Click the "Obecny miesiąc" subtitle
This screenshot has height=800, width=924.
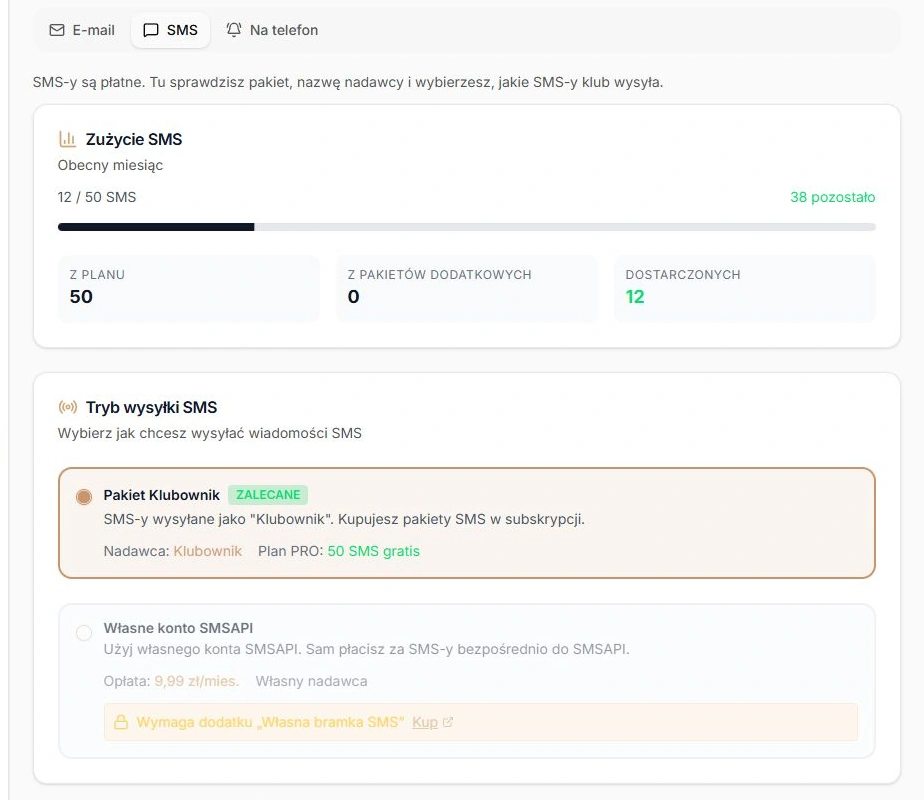110,166
